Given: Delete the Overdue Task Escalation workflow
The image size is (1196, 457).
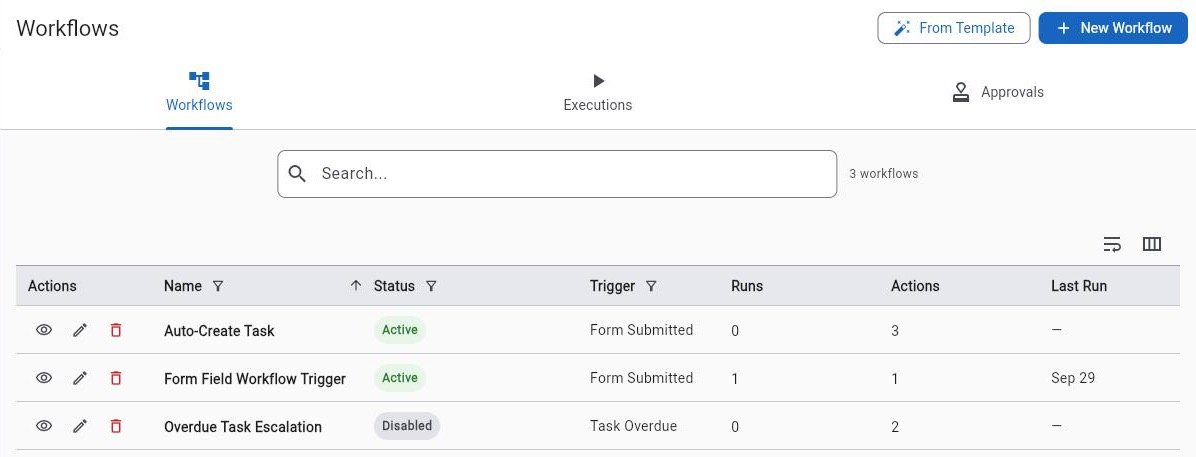Looking at the screenshot, I should 116,426.
